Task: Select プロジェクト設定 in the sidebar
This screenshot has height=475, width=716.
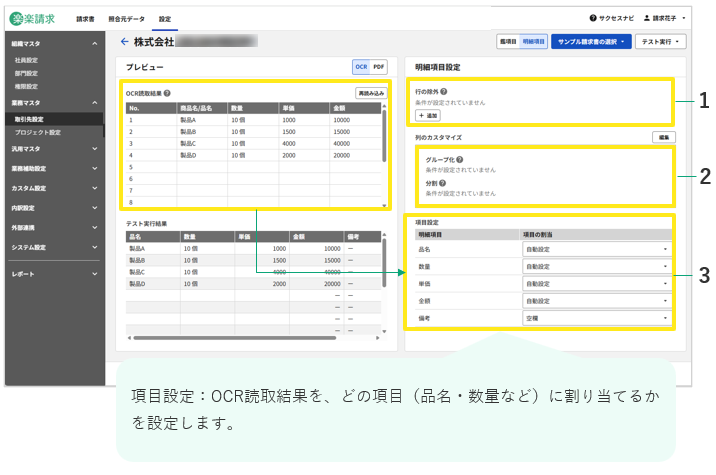Action: pos(37,132)
